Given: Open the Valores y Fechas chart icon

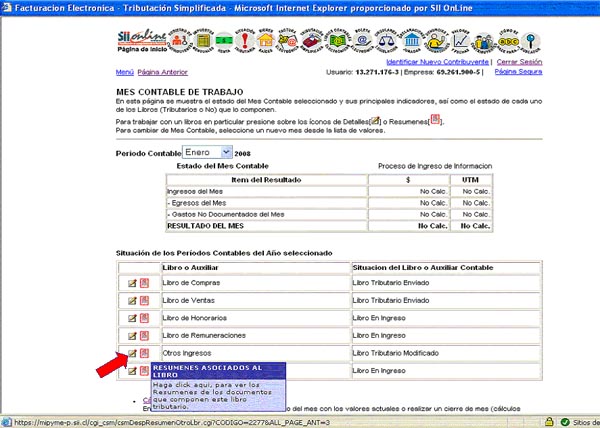Looking at the screenshot, I should coord(460,41).
